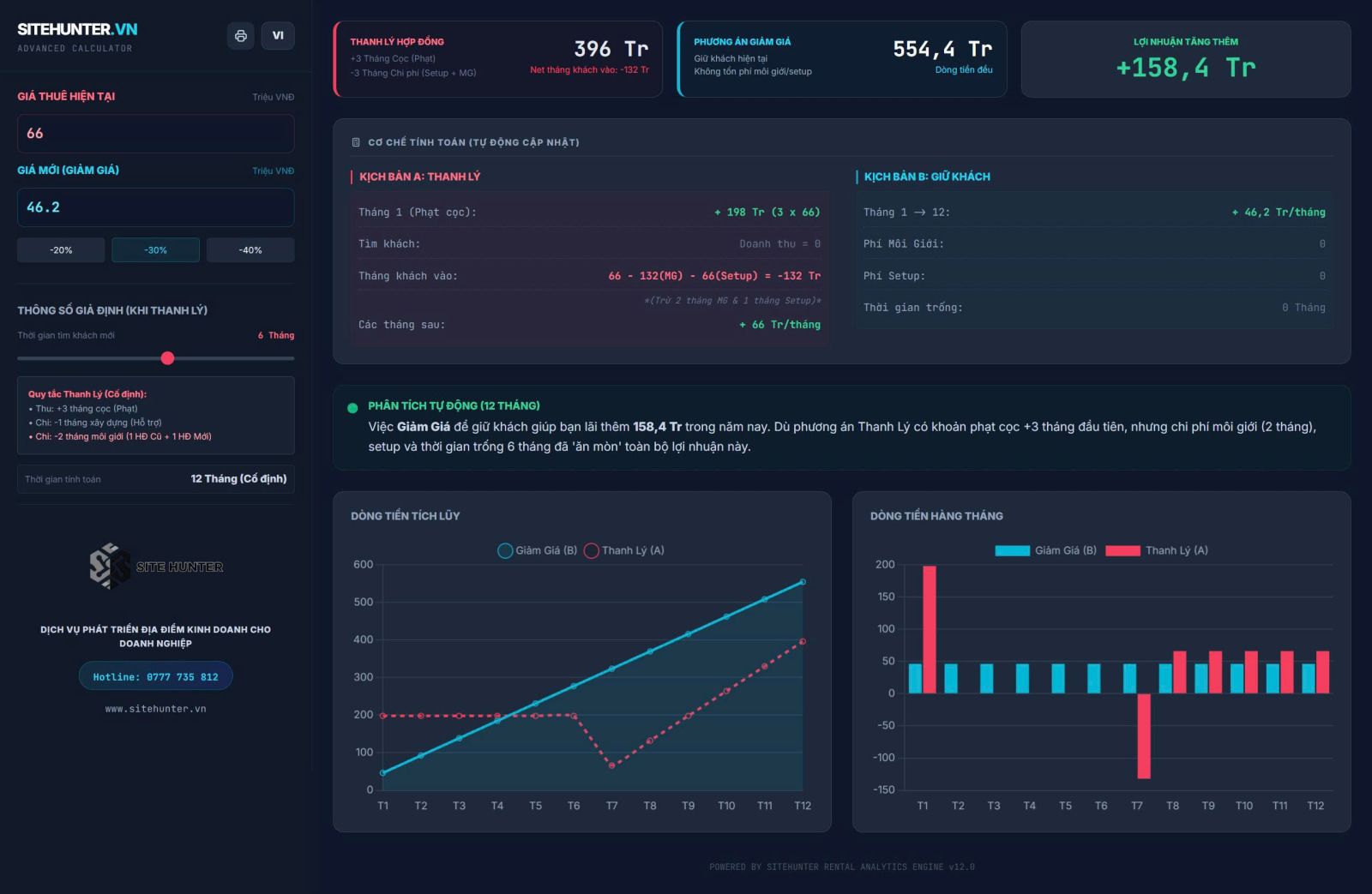Open the www.sitehunter.vn link
This screenshot has width=1372, height=894.
coord(155,709)
